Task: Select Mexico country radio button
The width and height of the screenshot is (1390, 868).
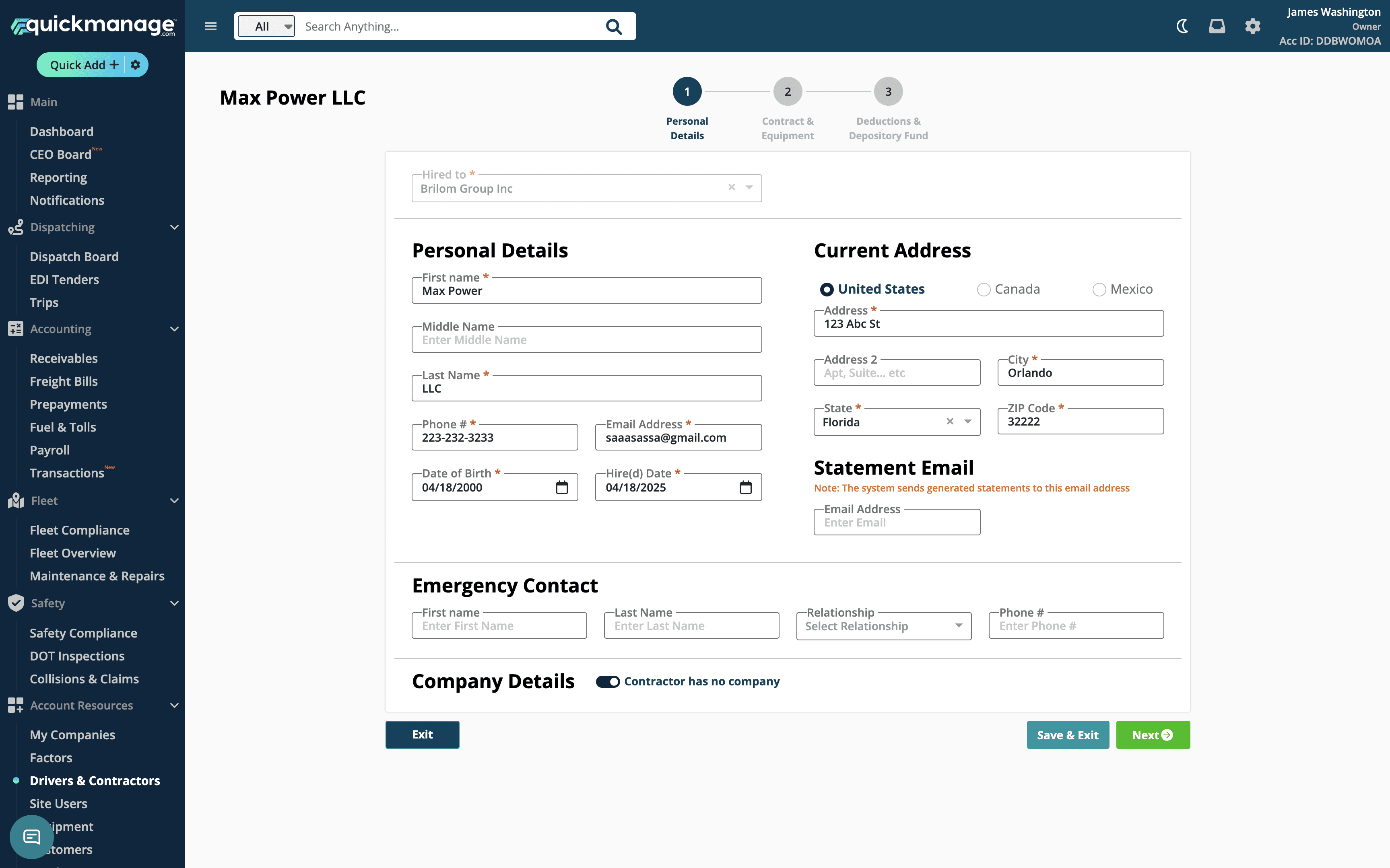Action: (1099, 289)
